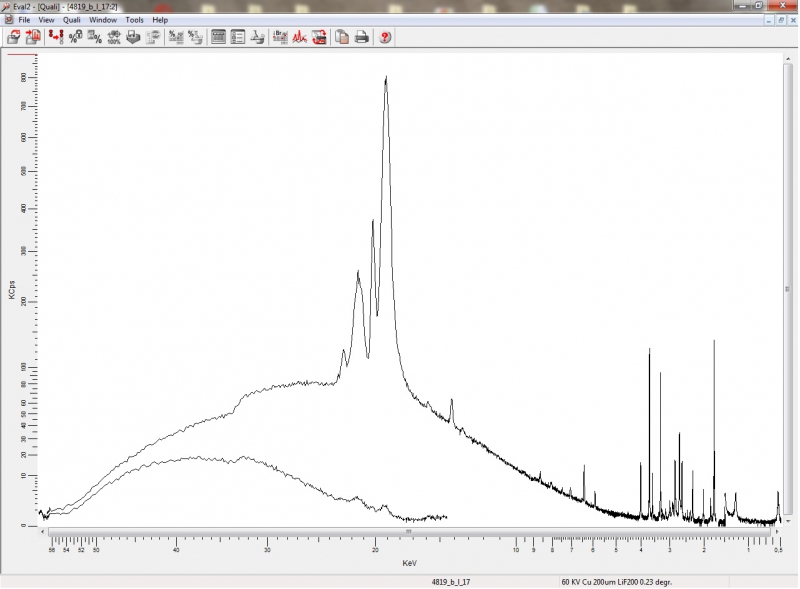Open the File menu
Image resolution: width=800 pixels, height=589 pixels.
[24, 20]
